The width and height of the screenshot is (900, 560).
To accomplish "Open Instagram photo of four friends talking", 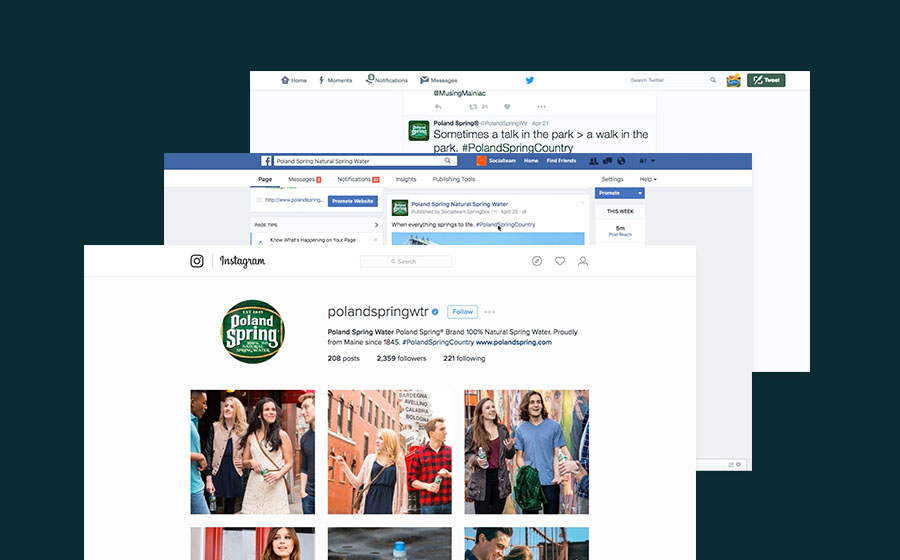I will click(x=253, y=452).
